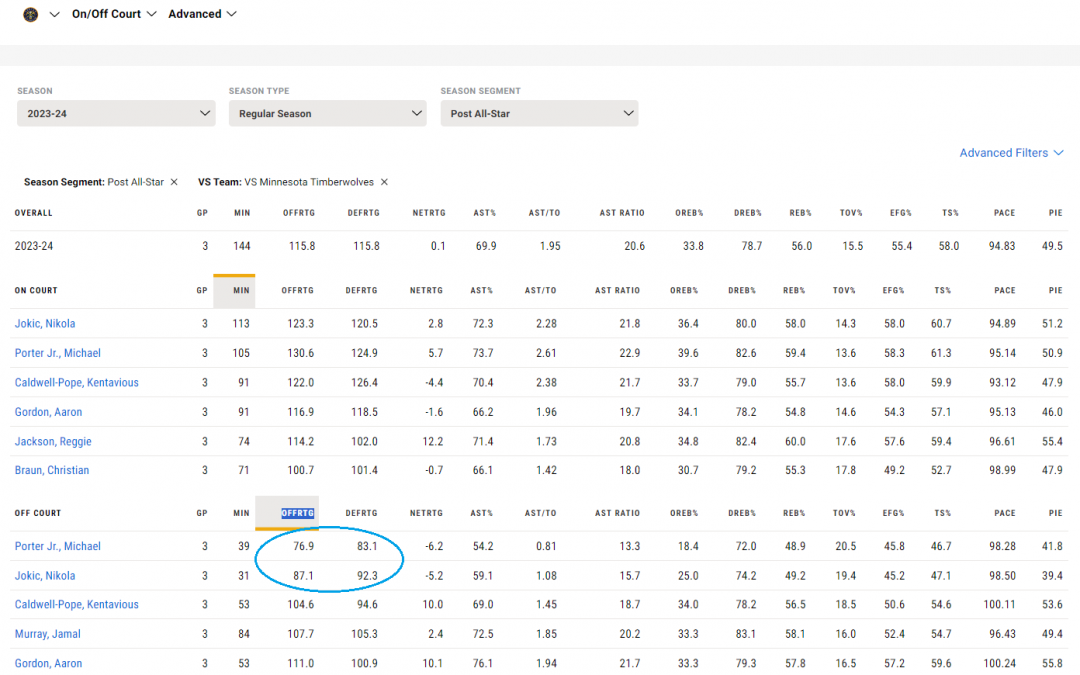Open Jokic, Nikola in On Court table
The width and height of the screenshot is (1080, 675).
[x=45, y=323]
